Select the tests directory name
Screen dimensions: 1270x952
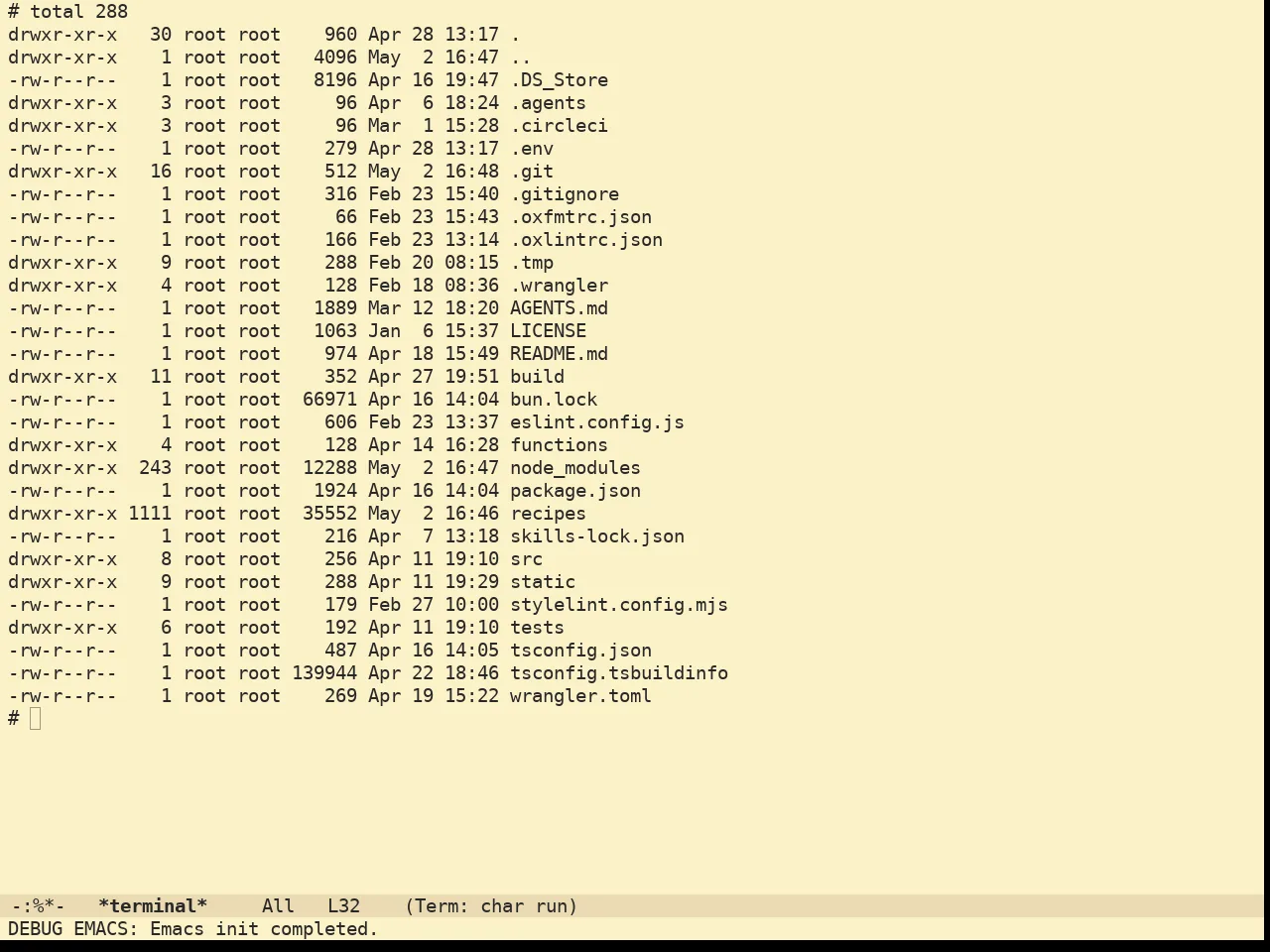point(537,628)
